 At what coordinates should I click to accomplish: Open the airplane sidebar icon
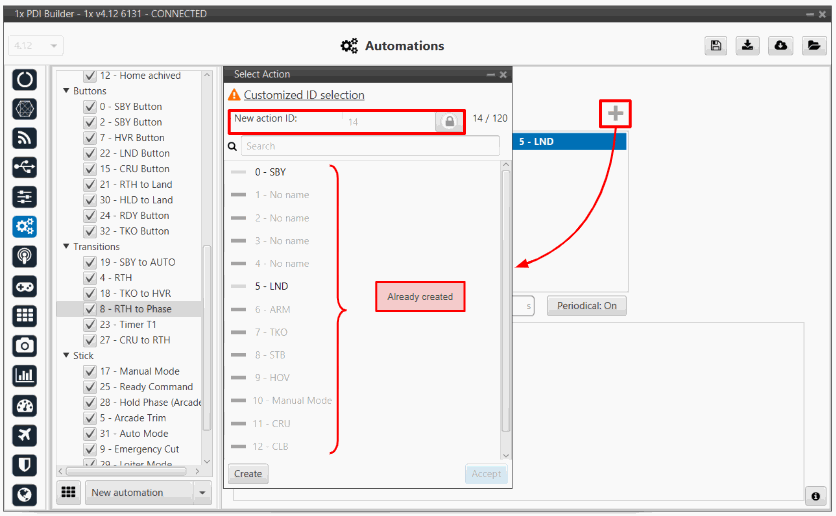tap(25, 435)
